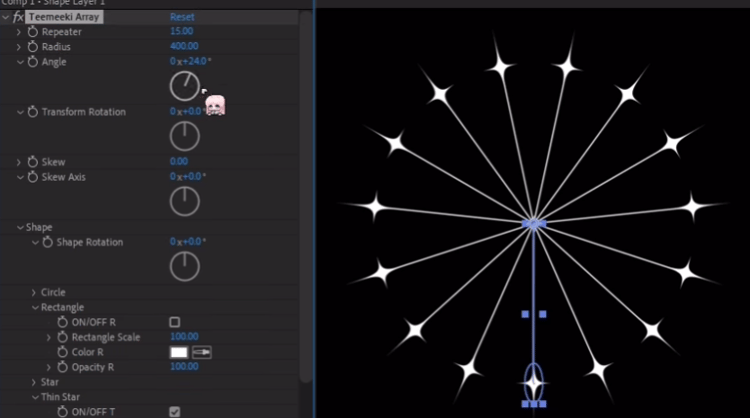The height and width of the screenshot is (418, 750).
Task: Open the Color R white swatch
Action: click(178, 352)
